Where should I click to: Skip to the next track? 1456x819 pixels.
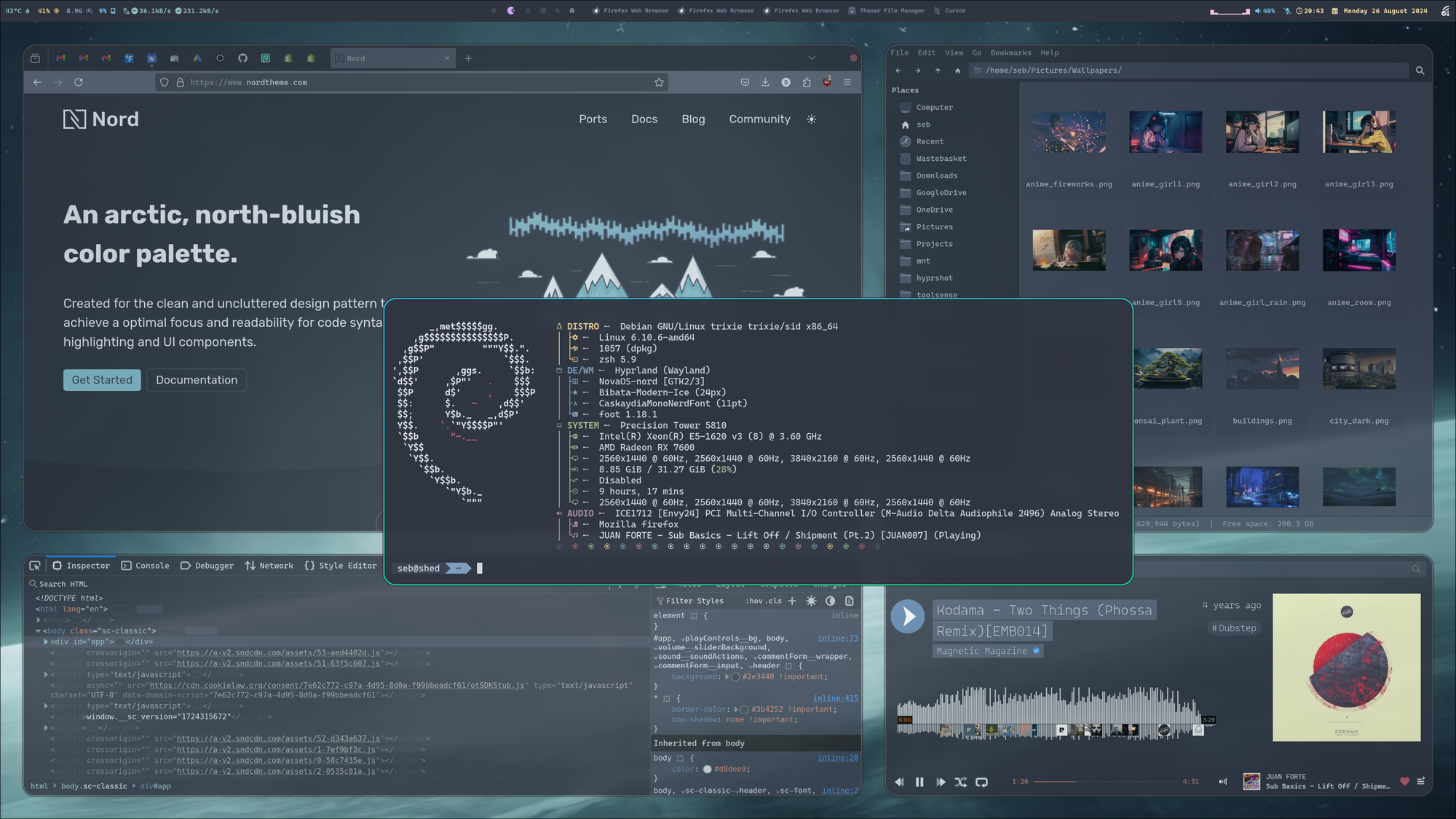coord(941,782)
